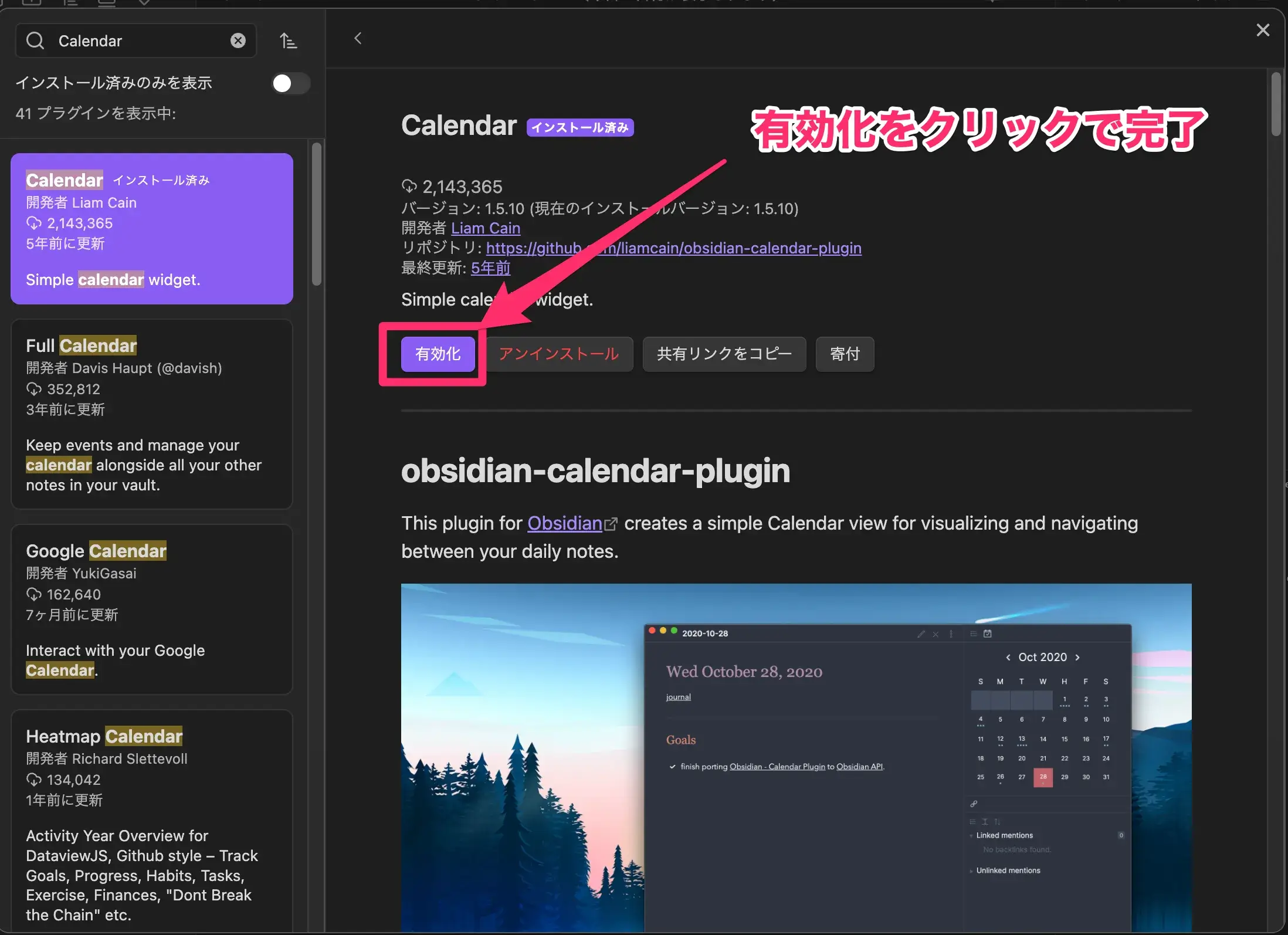Click the download icon beside 134,042
Screen dimensions: 1288x935
(34, 780)
